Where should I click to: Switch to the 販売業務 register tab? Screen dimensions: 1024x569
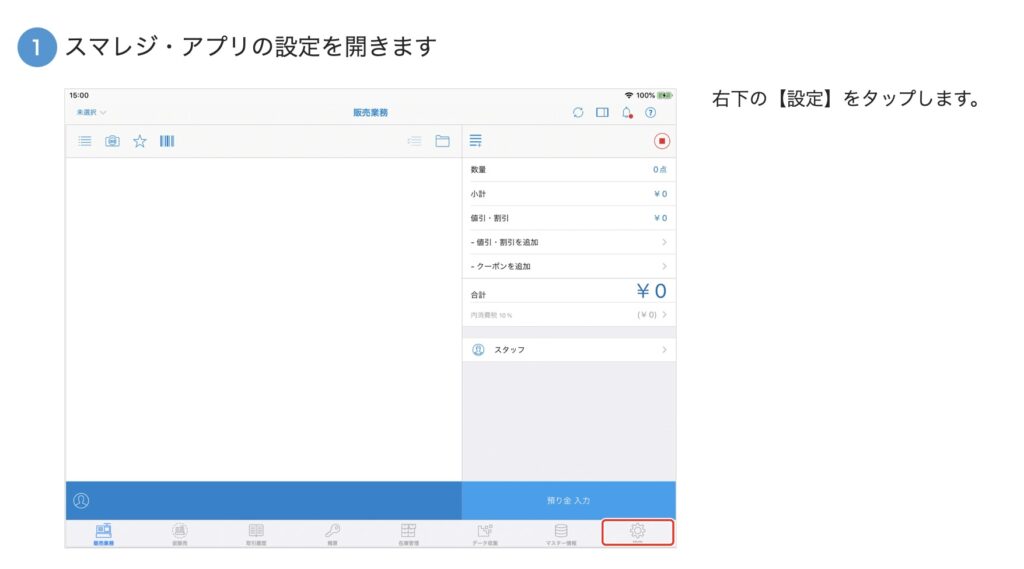[104, 534]
